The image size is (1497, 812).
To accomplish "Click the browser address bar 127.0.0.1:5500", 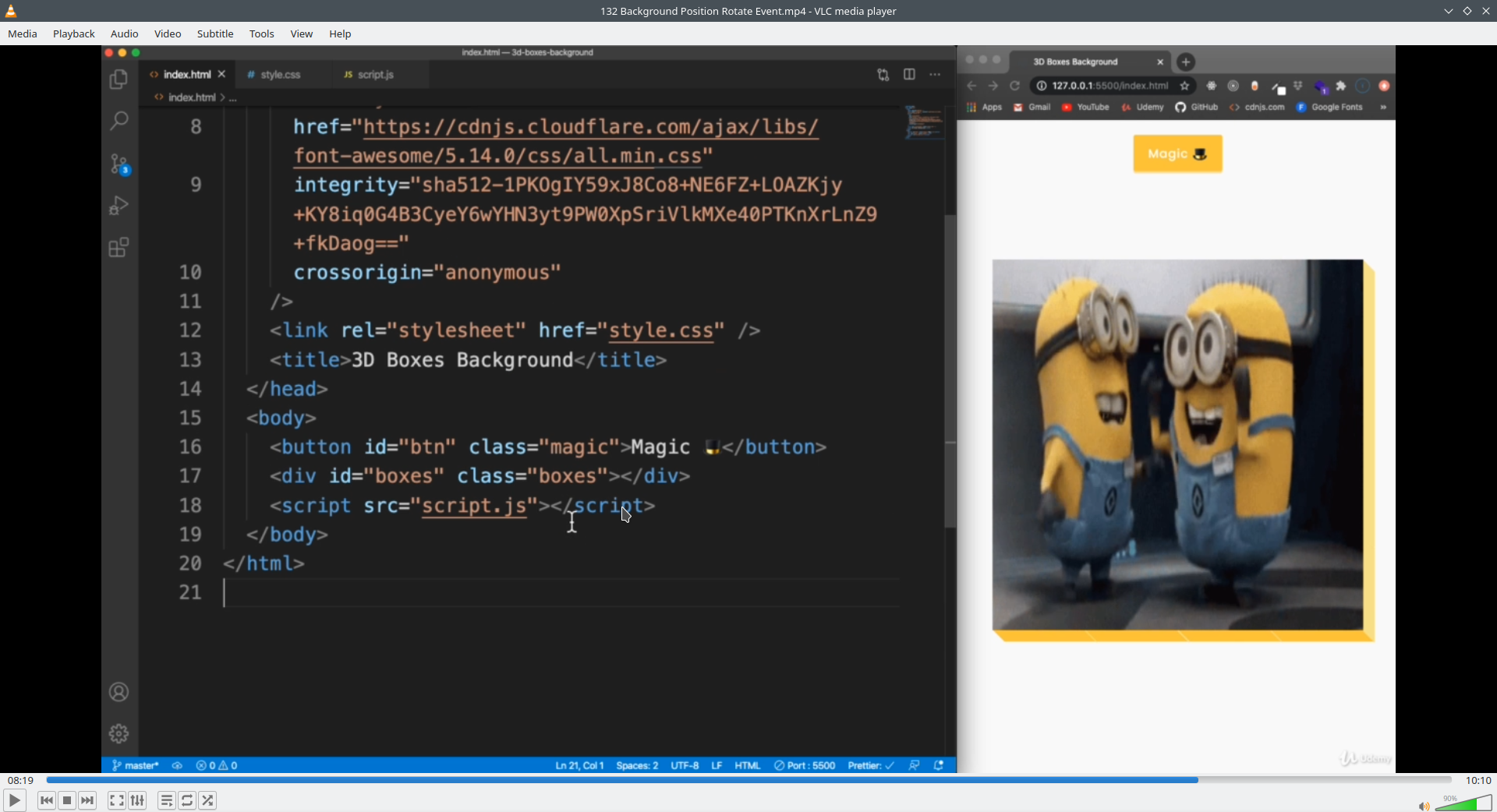I will pyautogui.click(x=1109, y=86).
